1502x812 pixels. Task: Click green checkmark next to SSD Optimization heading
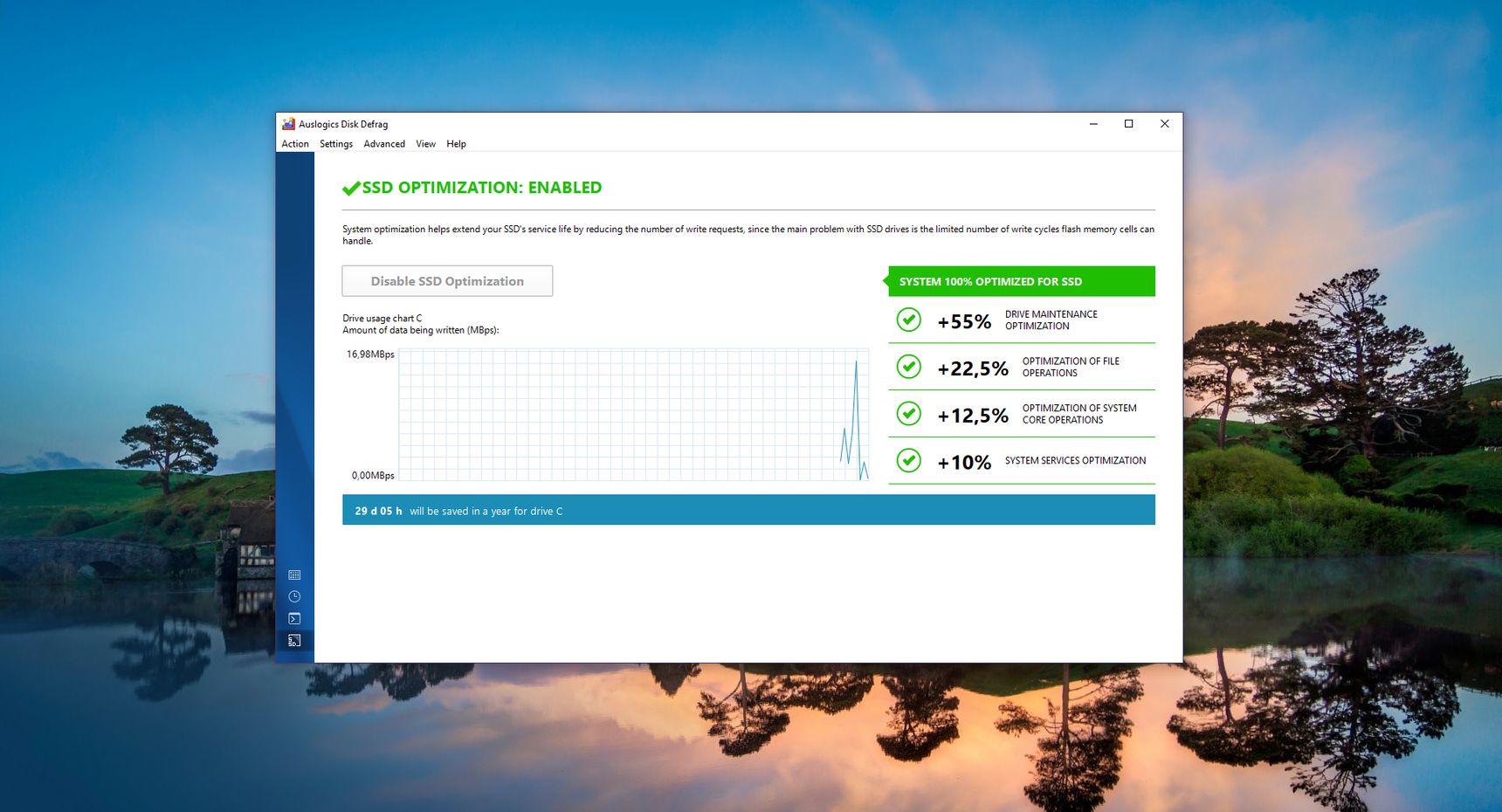click(x=351, y=189)
